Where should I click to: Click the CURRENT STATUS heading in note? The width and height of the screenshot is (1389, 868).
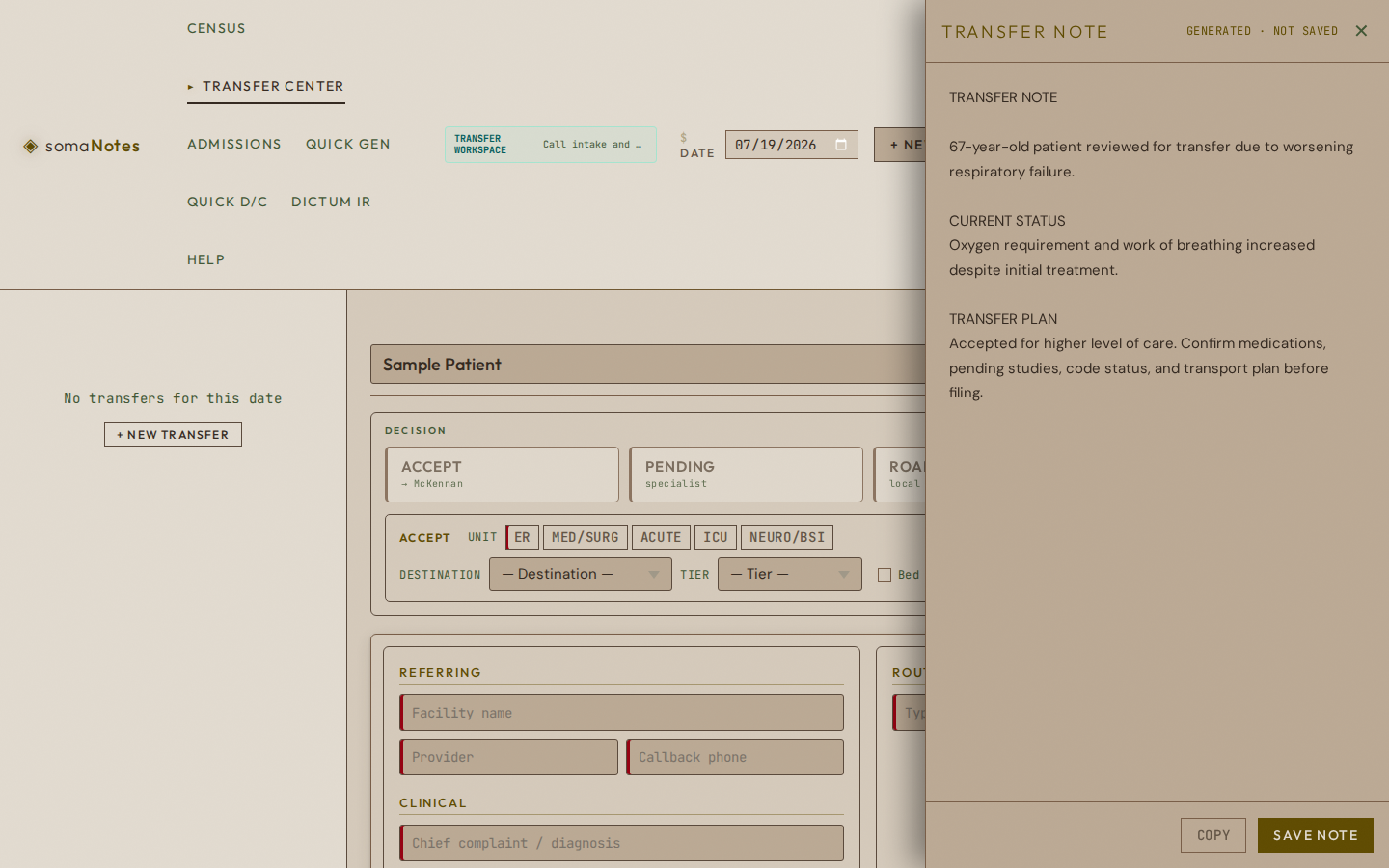(x=1007, y=221)
